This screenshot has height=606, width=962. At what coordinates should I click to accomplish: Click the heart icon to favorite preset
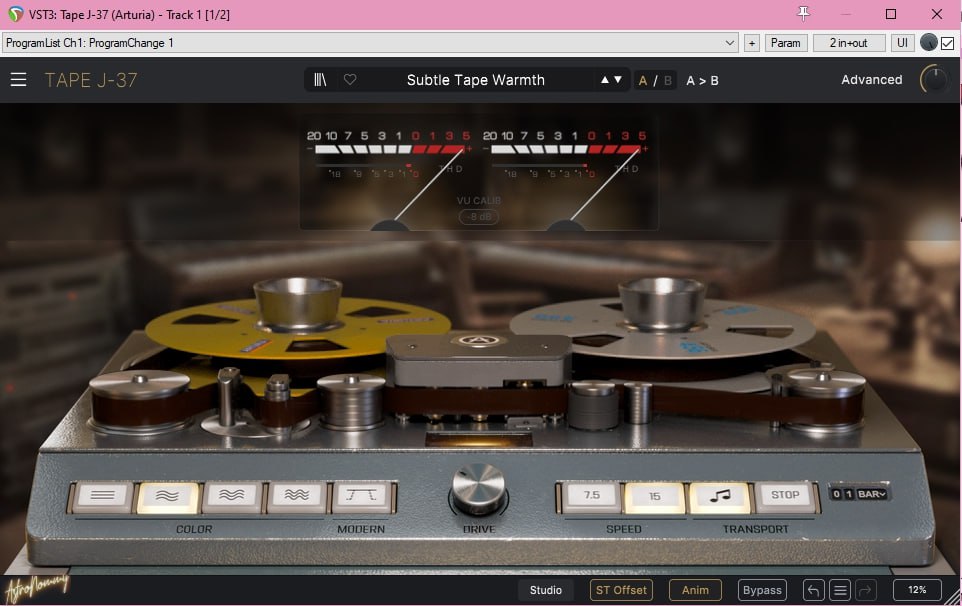350,80
